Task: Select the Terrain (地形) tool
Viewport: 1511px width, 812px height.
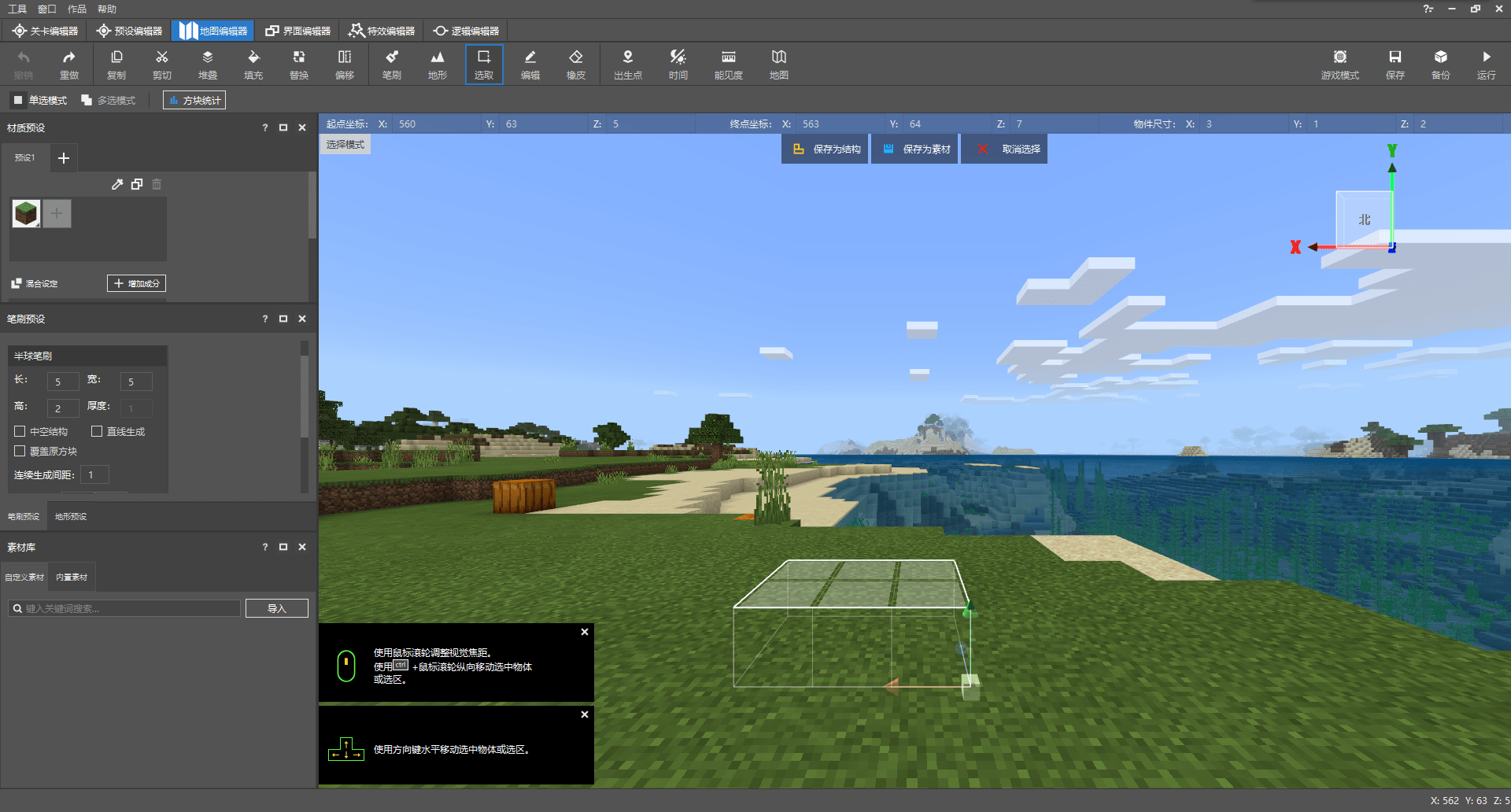Action: 438,64
